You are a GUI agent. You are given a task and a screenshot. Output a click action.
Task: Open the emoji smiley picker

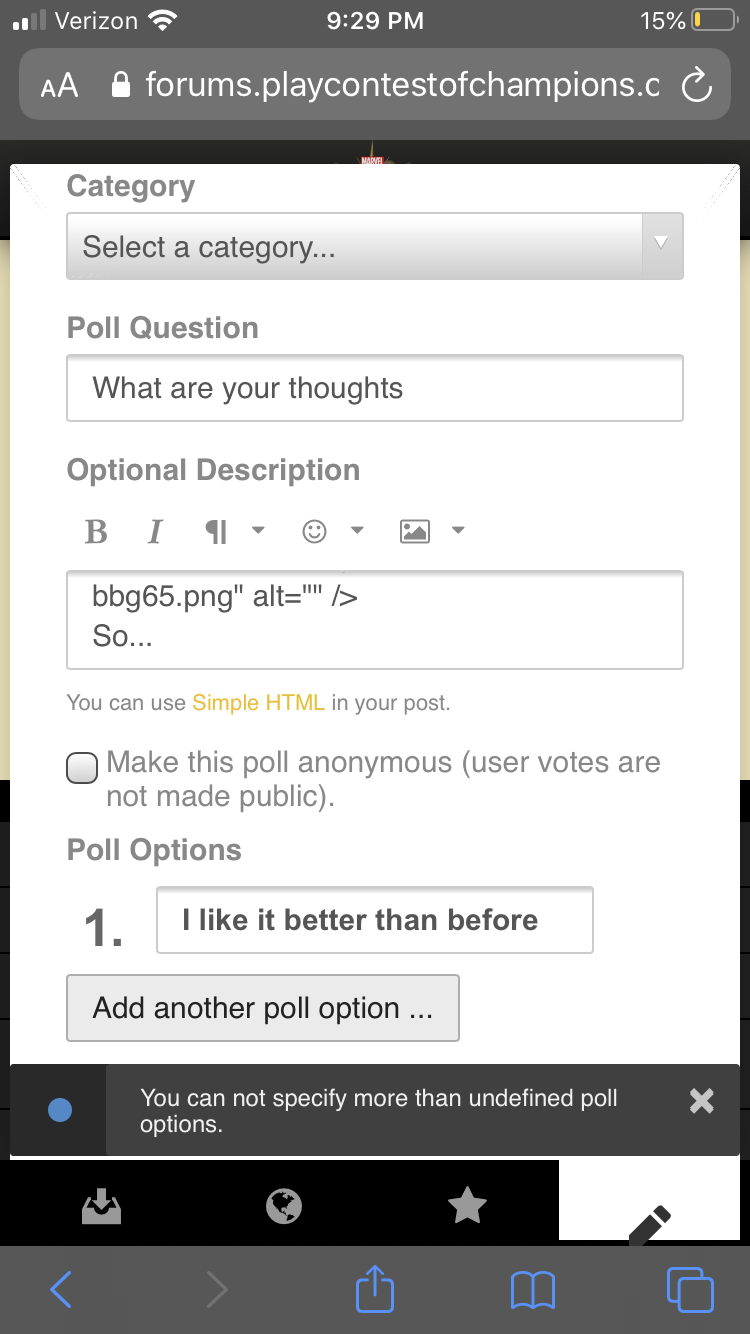pos(315,531)
